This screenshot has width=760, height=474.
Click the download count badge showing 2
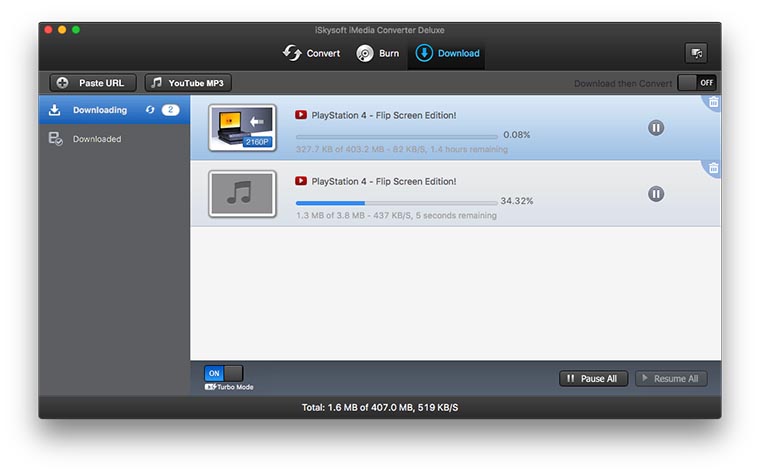coord(171,110)
